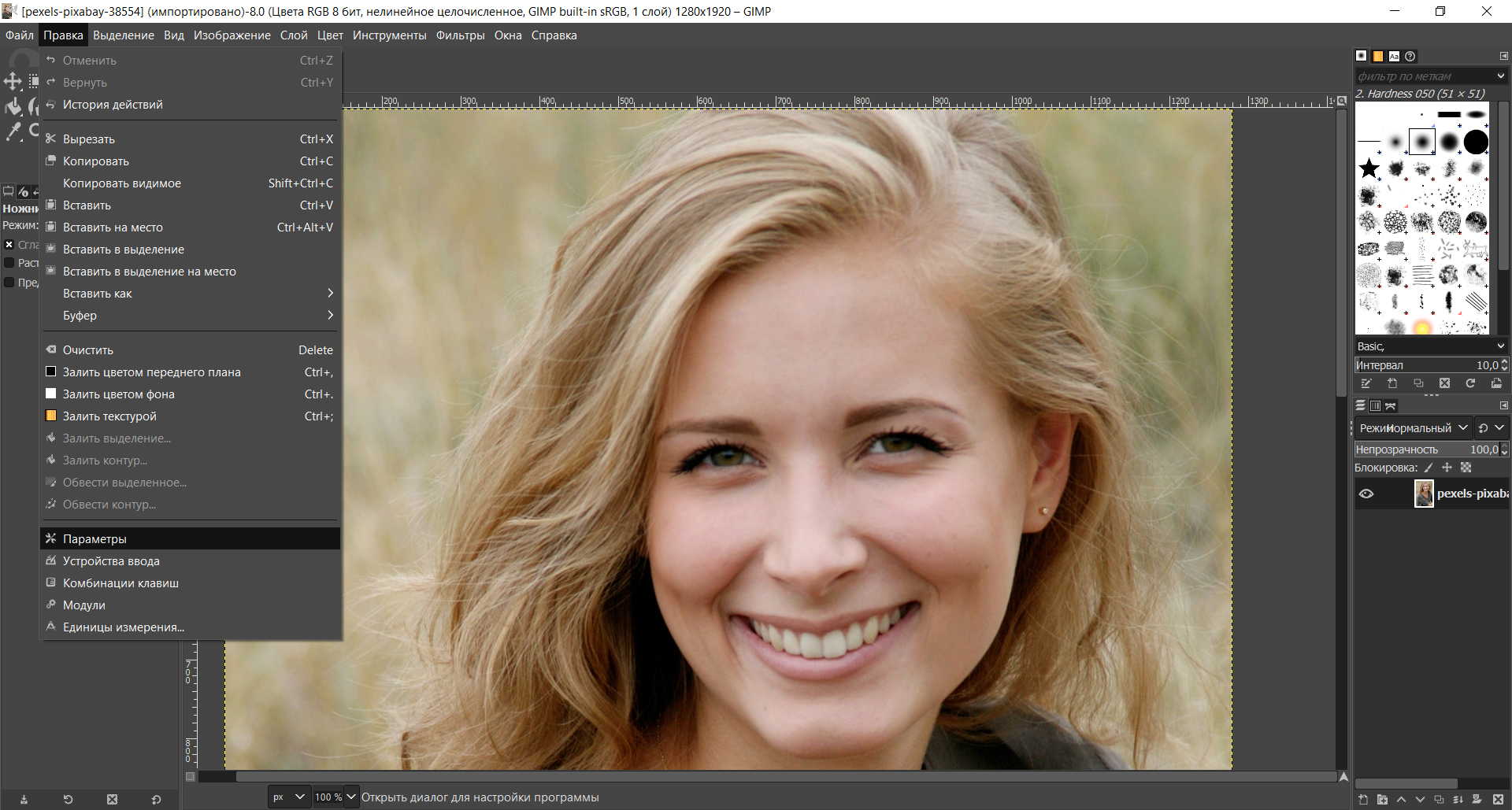This screenshot has width=1512, height=810.
Task: Create a new layer button
Action: pyautogui.click(x=1363, y=800)
